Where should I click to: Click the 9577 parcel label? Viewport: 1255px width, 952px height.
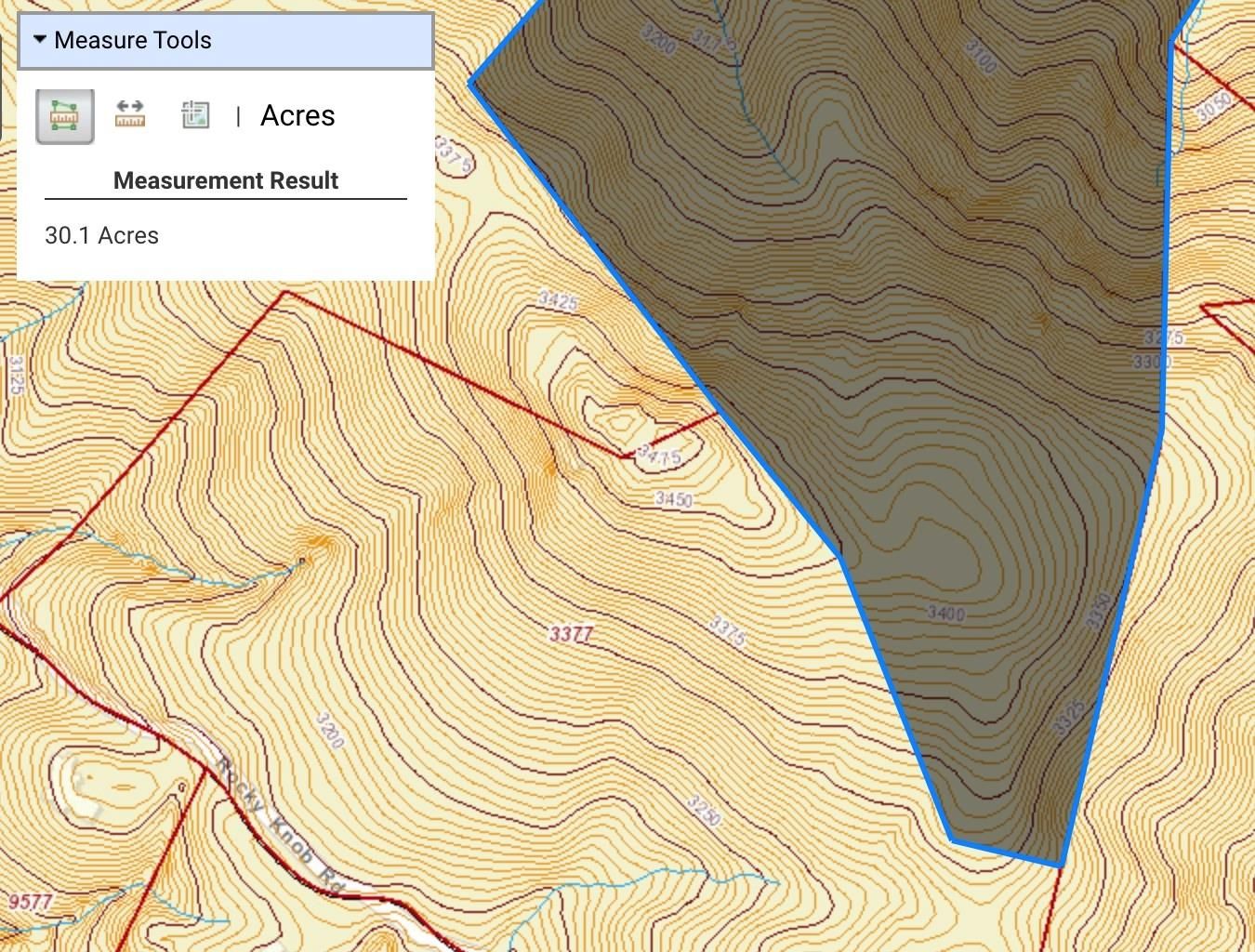pyautogui.click(x=31, y=901)
